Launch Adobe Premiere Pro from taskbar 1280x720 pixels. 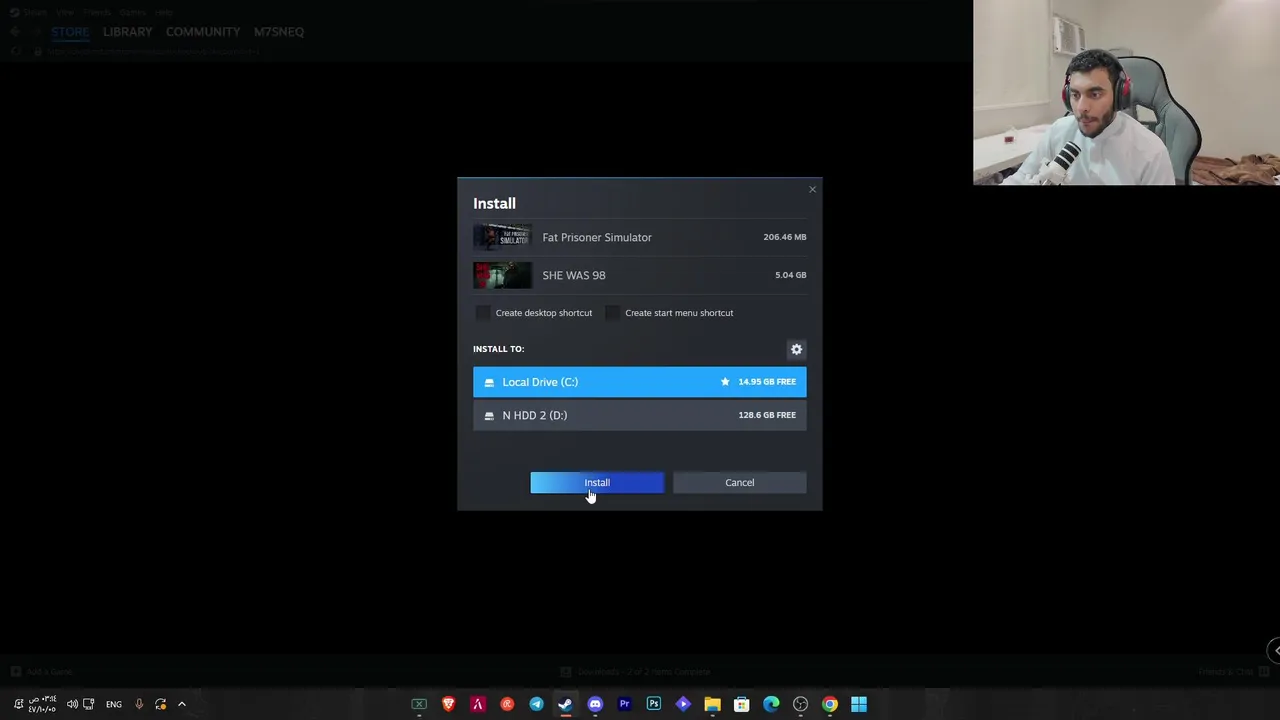[x=624, y=704]
